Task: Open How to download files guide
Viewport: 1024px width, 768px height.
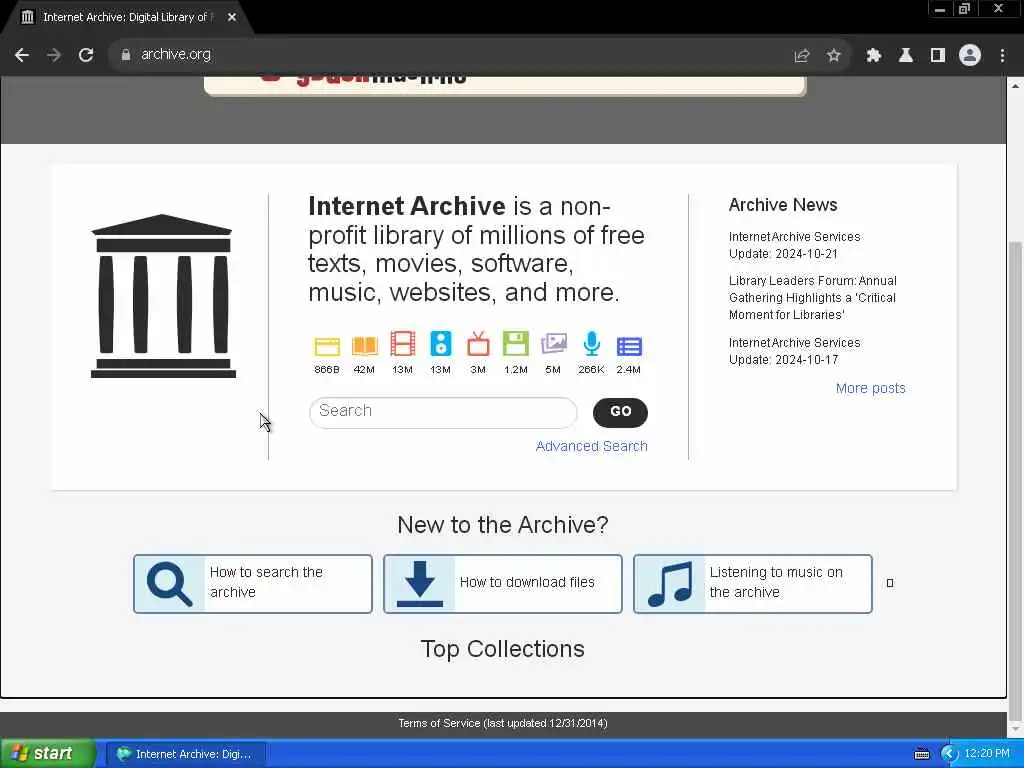Action: (x=503, y=584)
